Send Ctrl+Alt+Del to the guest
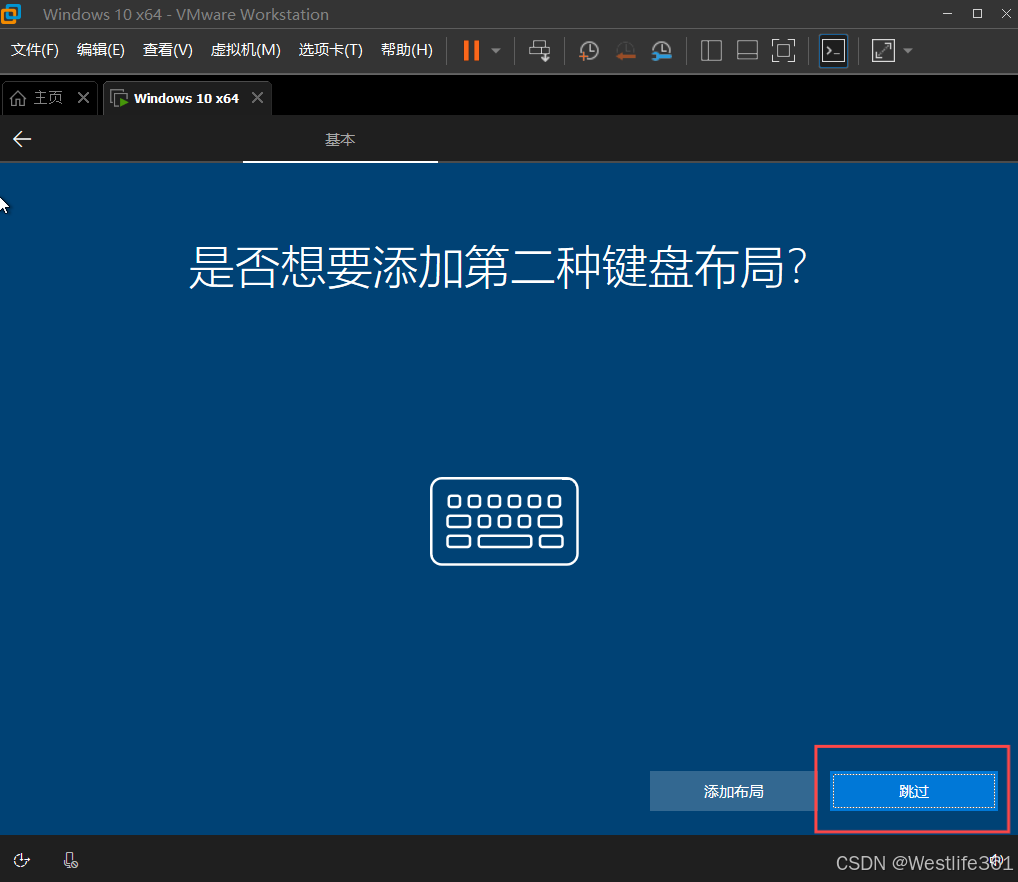 [540, 50]
